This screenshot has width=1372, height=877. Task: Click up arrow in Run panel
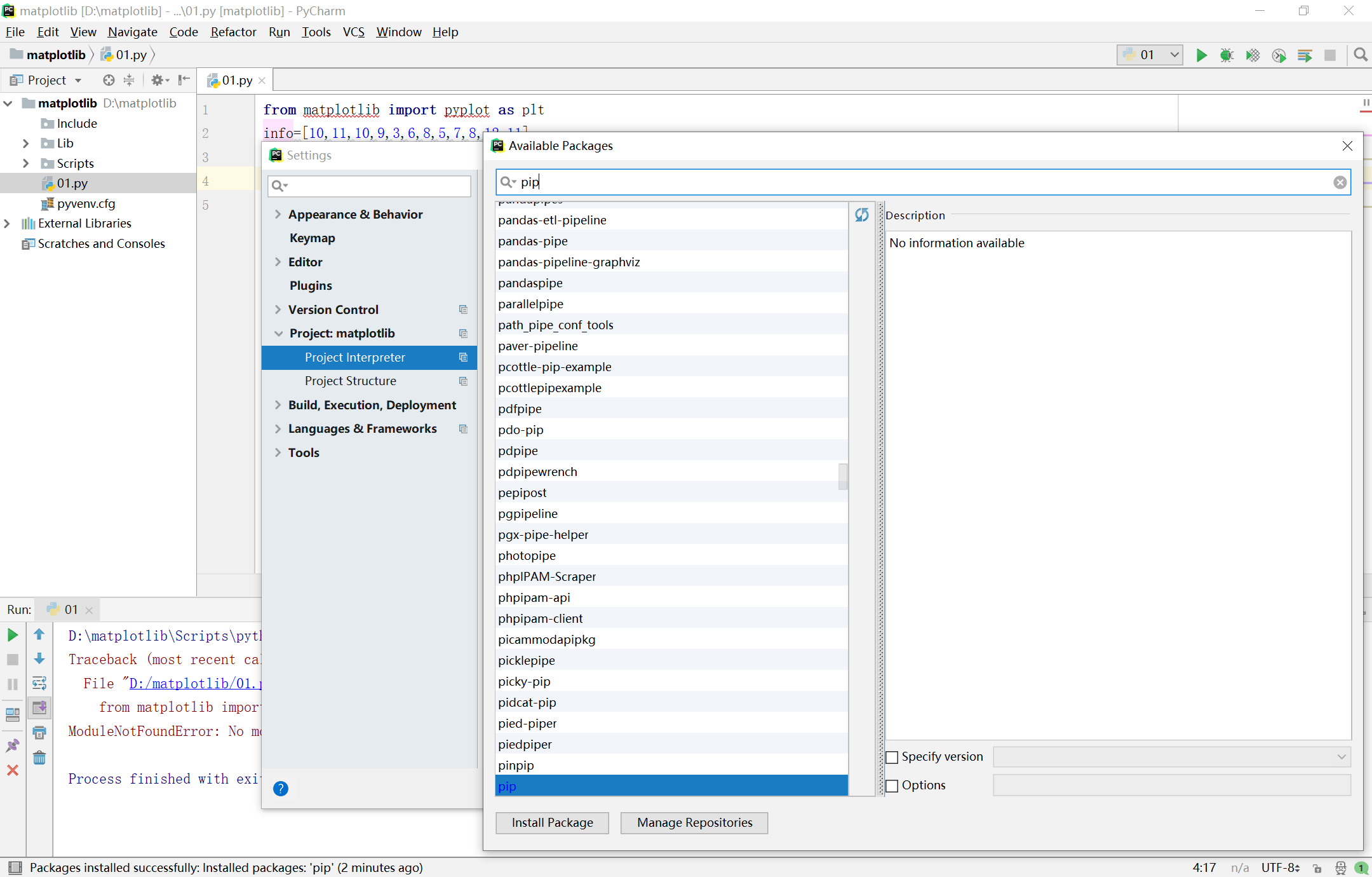coord(39,635)
